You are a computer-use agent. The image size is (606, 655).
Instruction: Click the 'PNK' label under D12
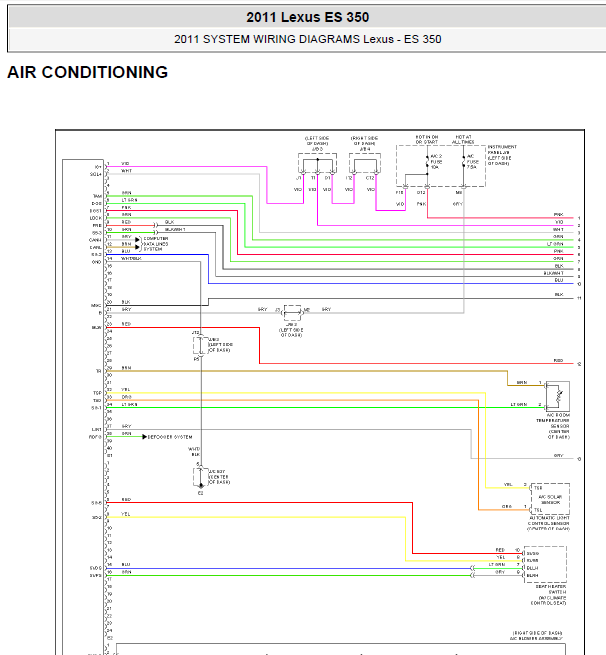(x=421, y=204)
